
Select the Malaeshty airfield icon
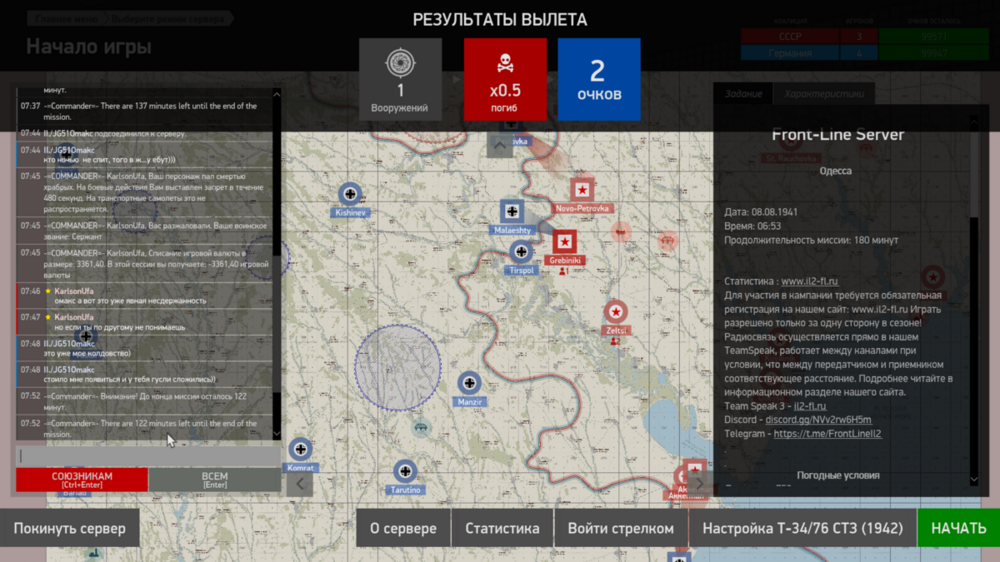click(511, 211)
